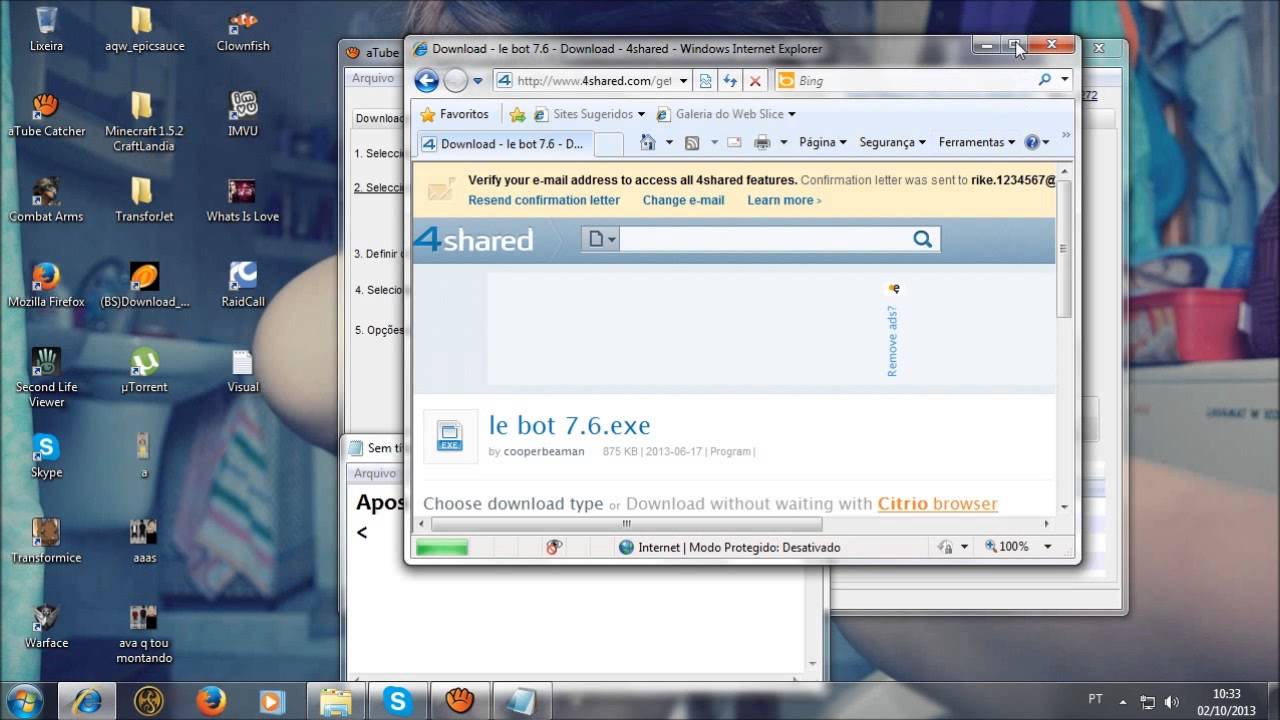Open the RaidCall desktop shortcut
The image size is (1280, 720).
tap(243, 285)
